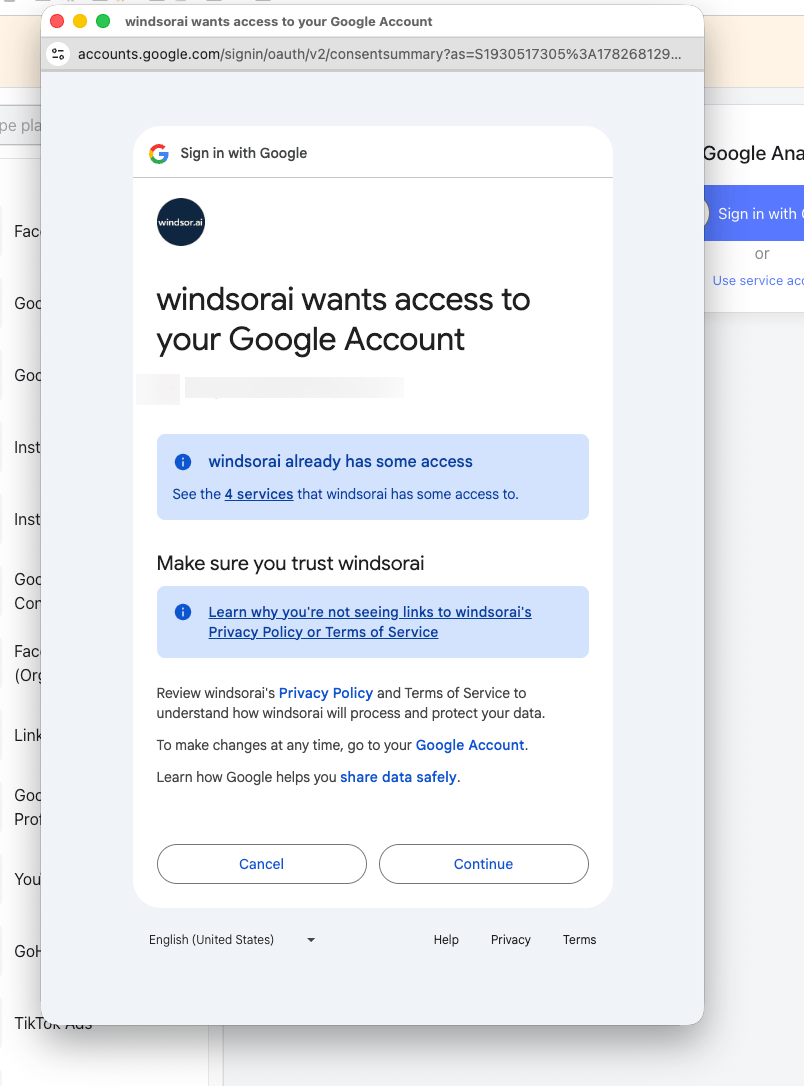Screen dimensions: 804x1086
Task: Close the OAuth popup window with red button
Action: [57, 21]
